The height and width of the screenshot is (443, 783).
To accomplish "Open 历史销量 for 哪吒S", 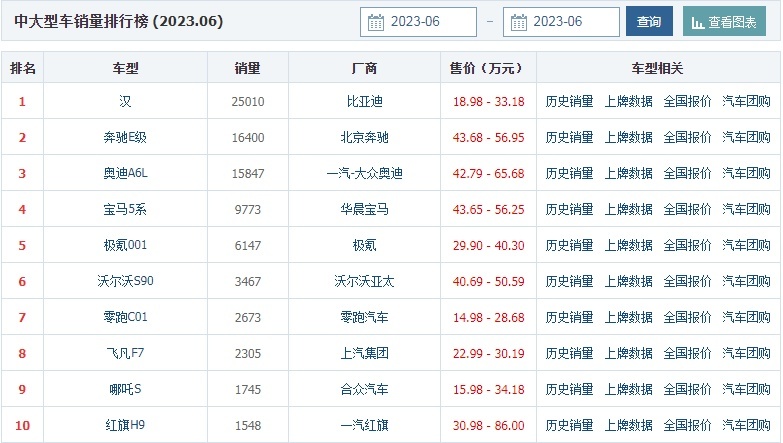I will (569, 389).
